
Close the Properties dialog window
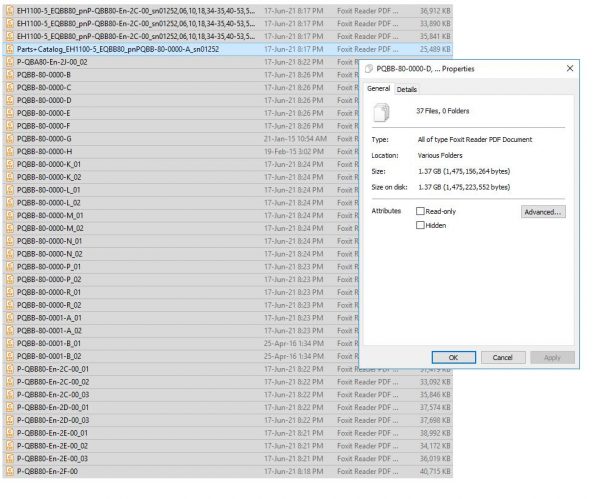point(569,68)
